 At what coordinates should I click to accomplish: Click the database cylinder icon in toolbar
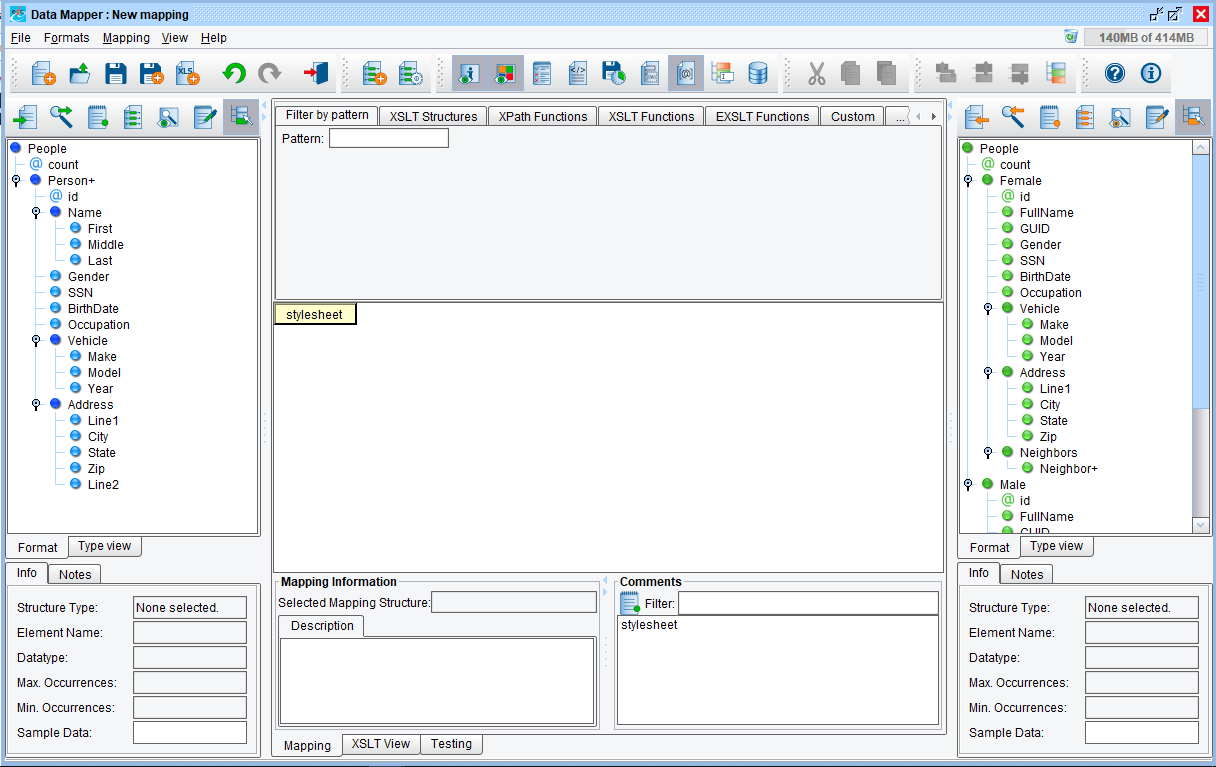pos(759,73)
